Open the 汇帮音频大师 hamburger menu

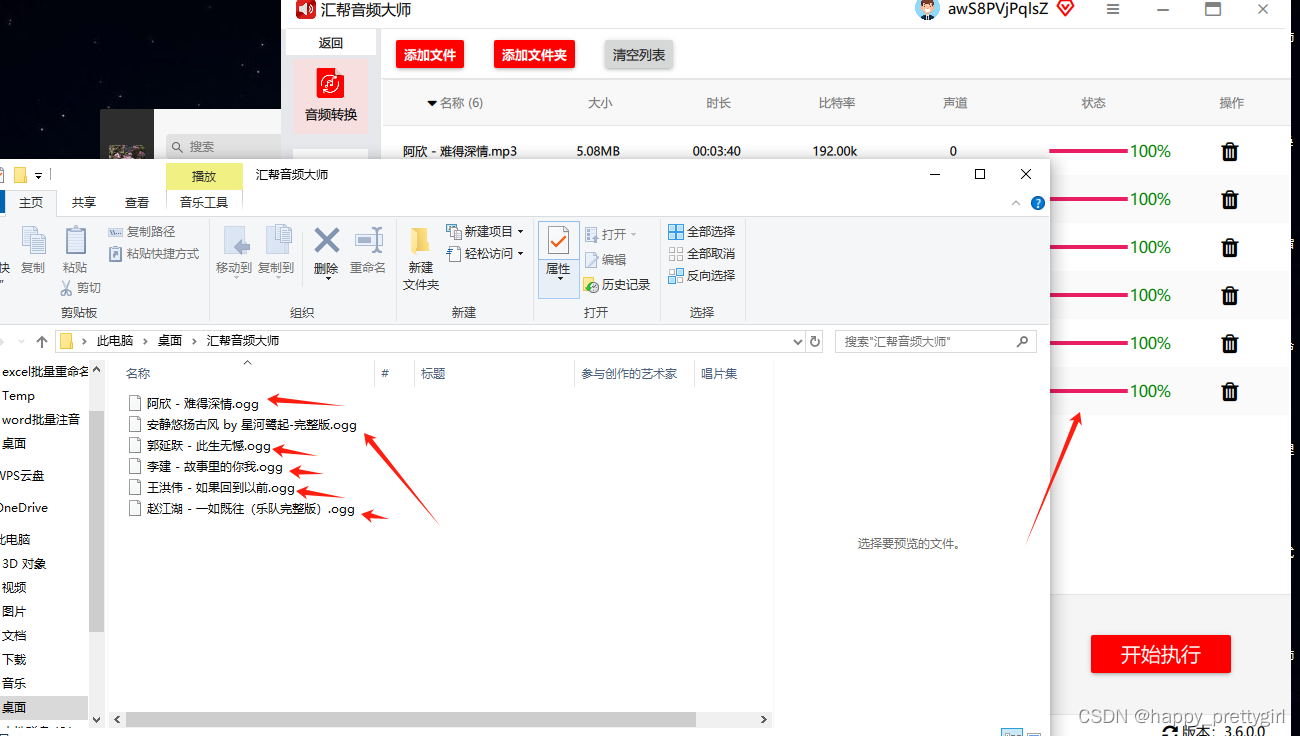coord(1113,9)
